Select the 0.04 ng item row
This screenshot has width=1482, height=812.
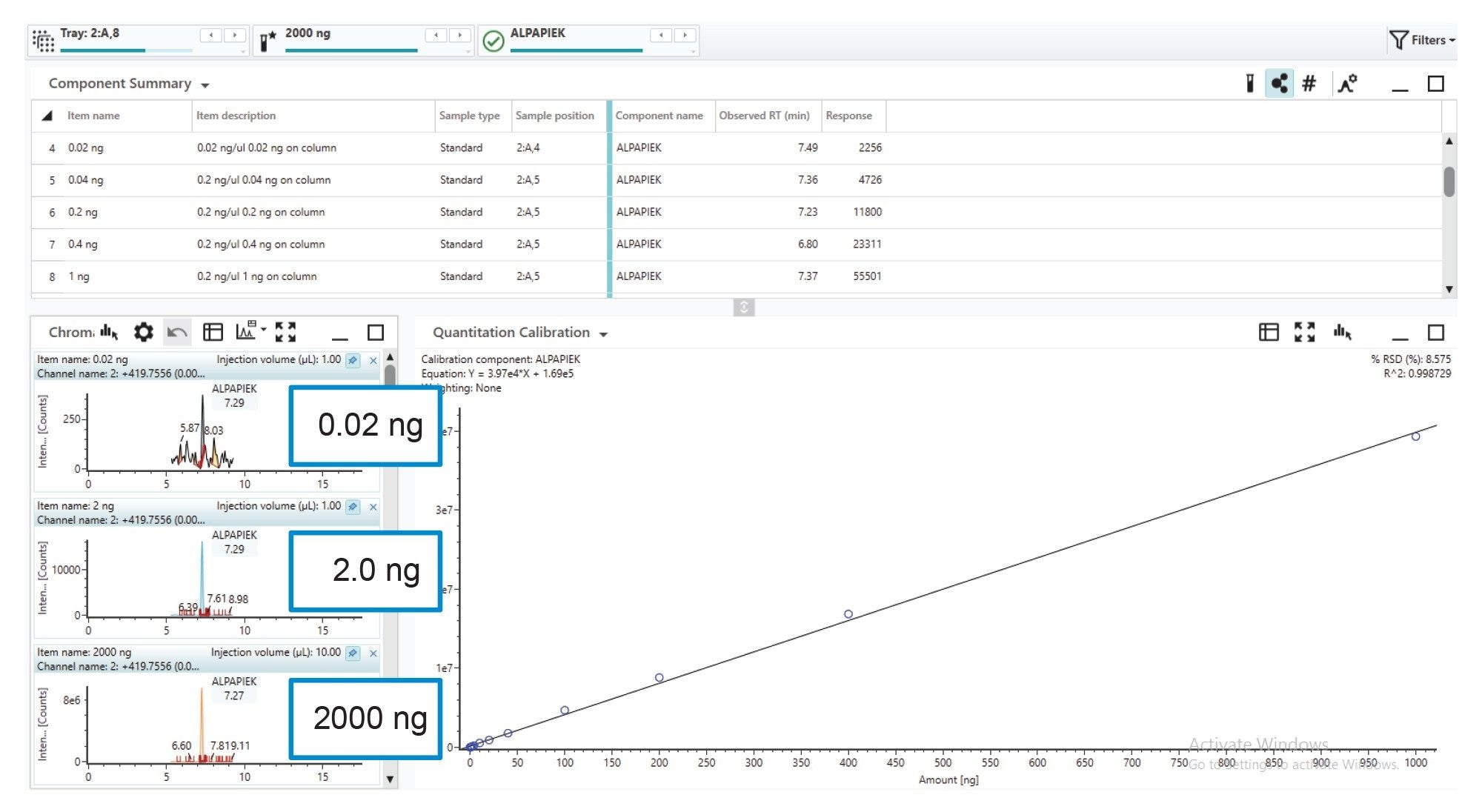737,180
